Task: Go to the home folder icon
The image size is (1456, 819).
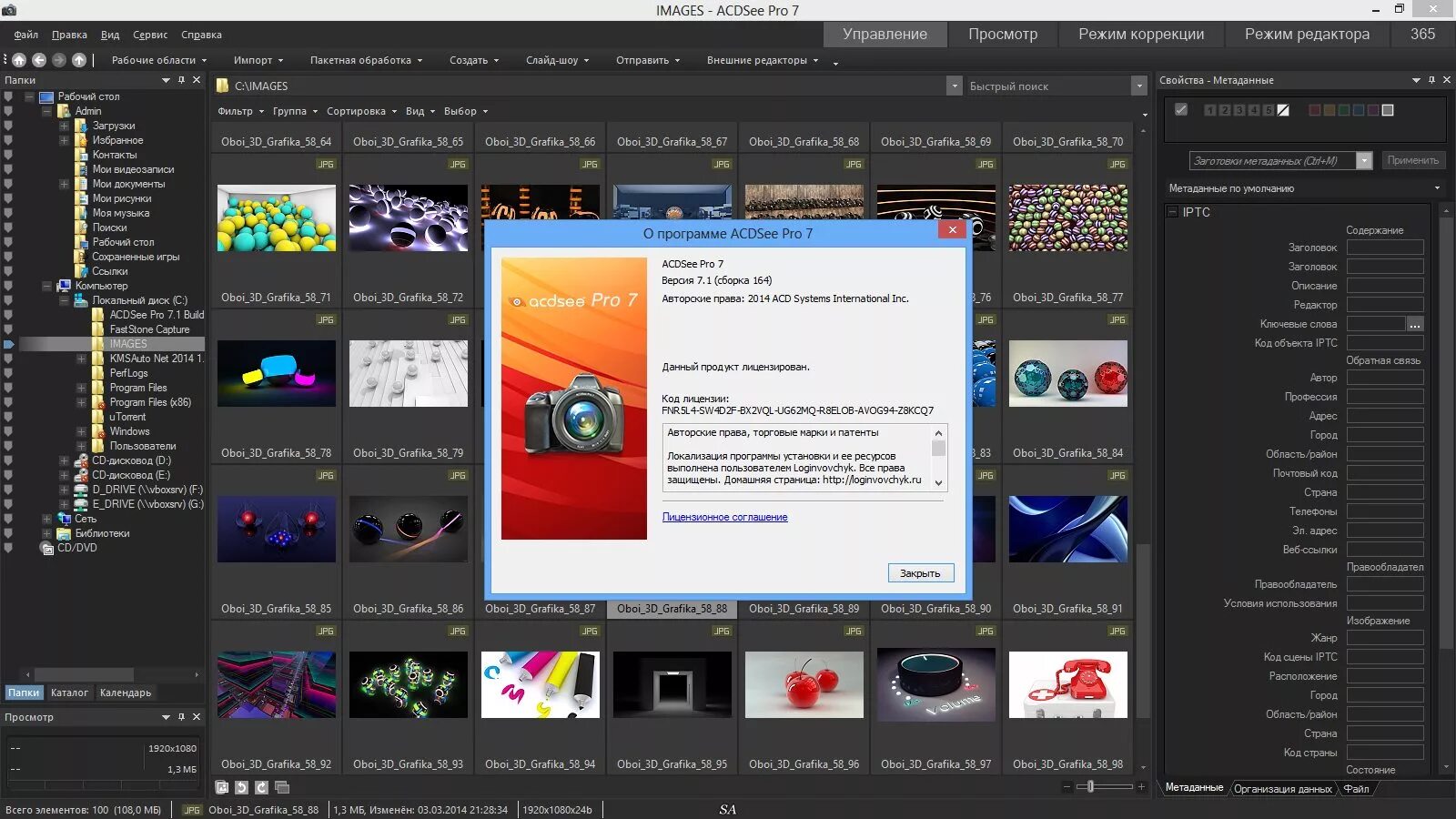Action: coord(18,60)
